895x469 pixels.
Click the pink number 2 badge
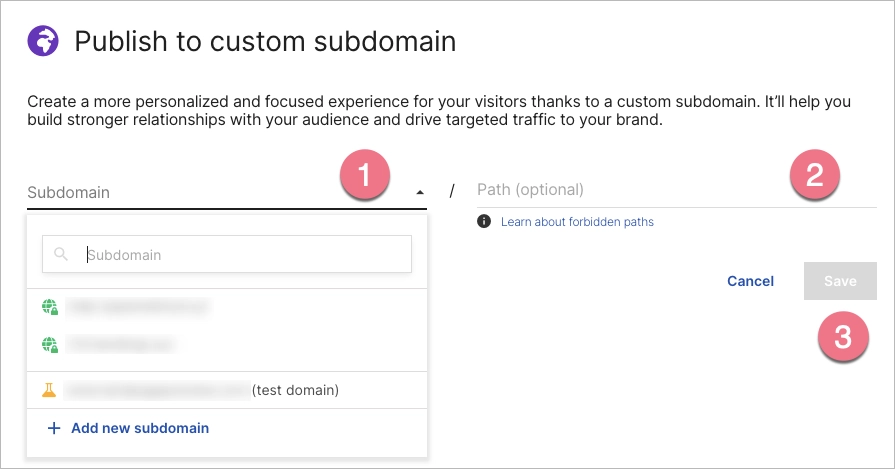pos(814,176)
